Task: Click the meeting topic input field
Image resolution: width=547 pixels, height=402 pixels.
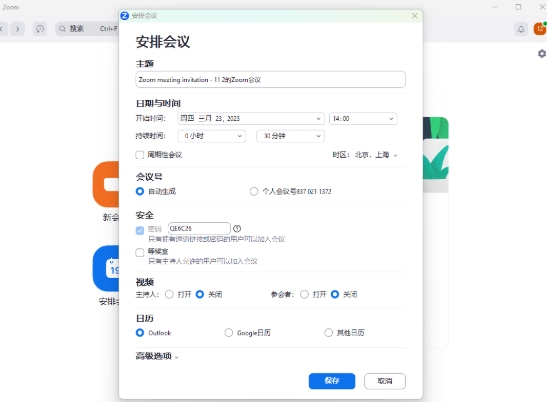Action: (x=270, y=80)
